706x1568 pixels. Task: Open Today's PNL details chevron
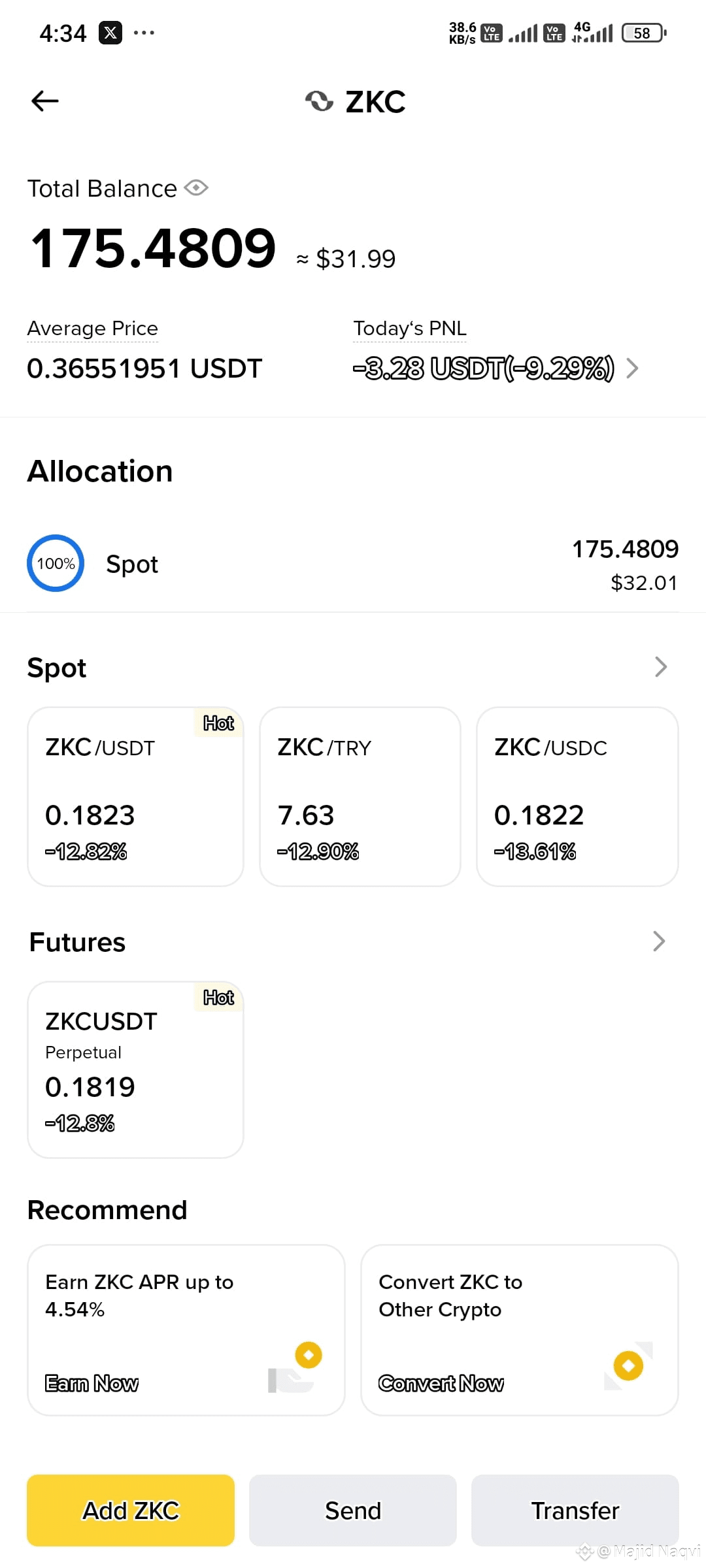click(x=631, y=368)
